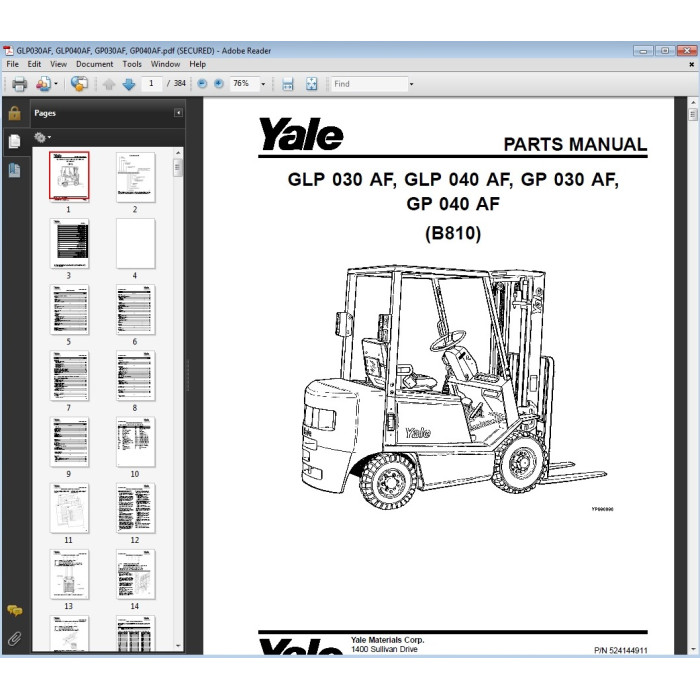Select page 13 thumbnail
The image size is (700, 700).
pos(69,574)
